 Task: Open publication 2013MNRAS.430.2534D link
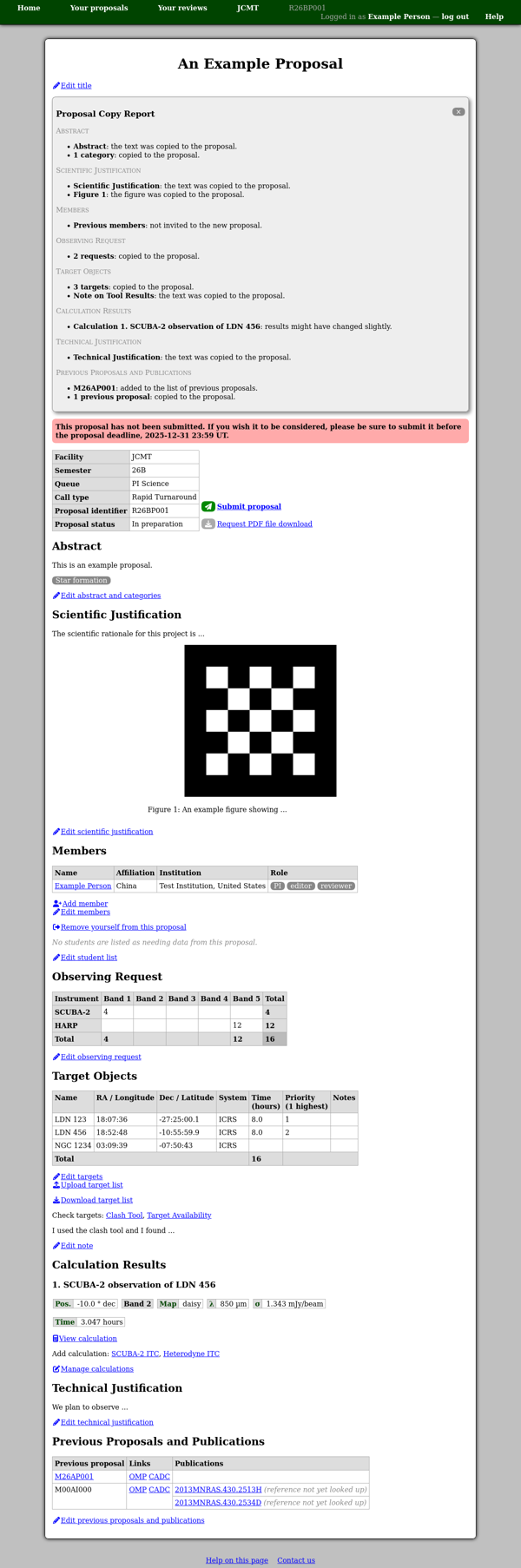218,1502
